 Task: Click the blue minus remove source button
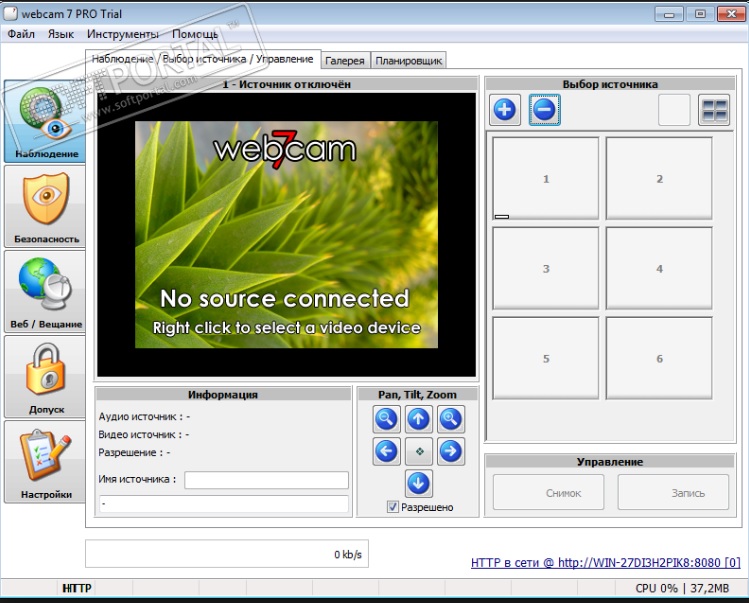(x=544, y=110)
